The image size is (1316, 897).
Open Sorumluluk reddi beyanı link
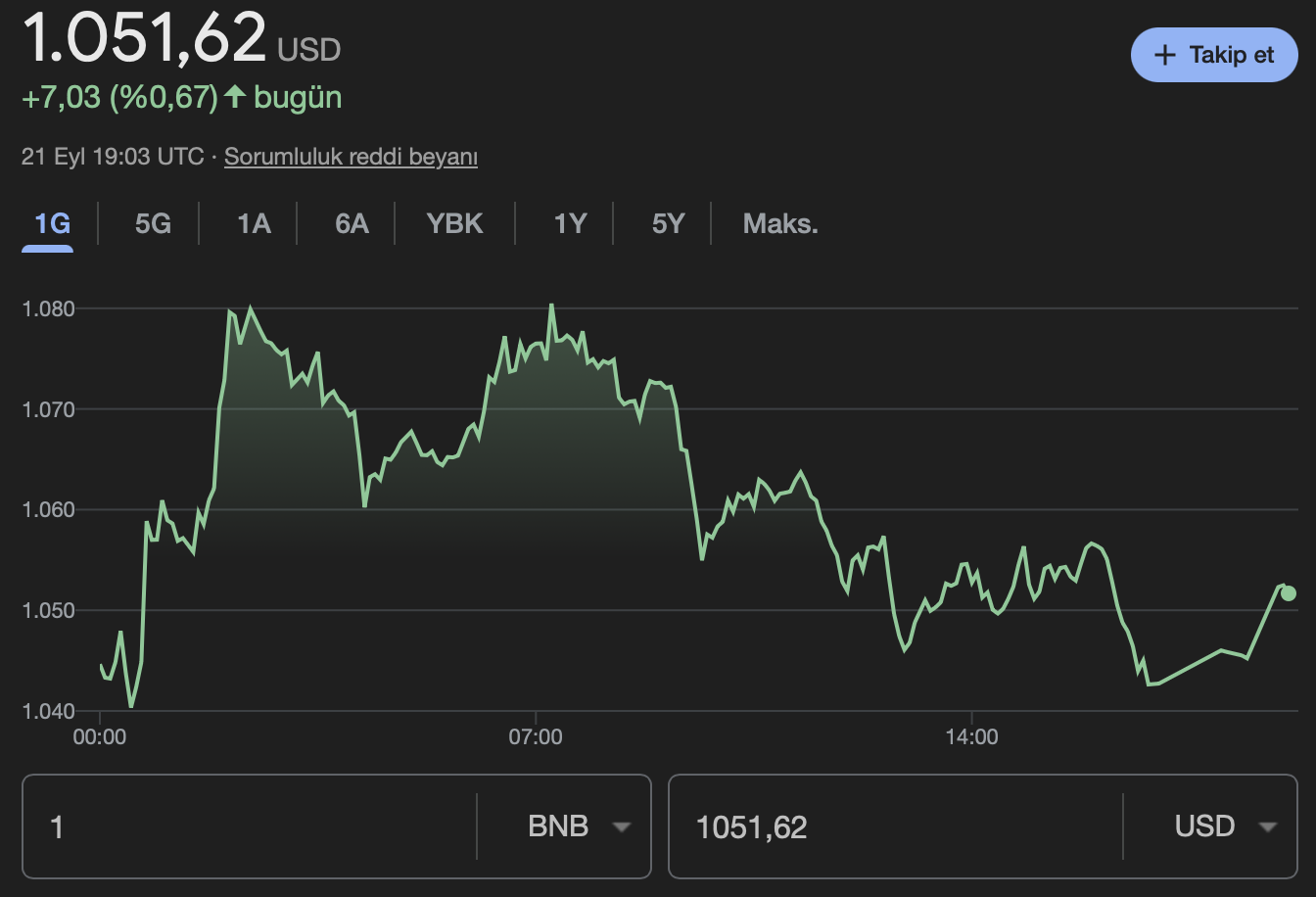pyautogui.click(x=351, y=157)
